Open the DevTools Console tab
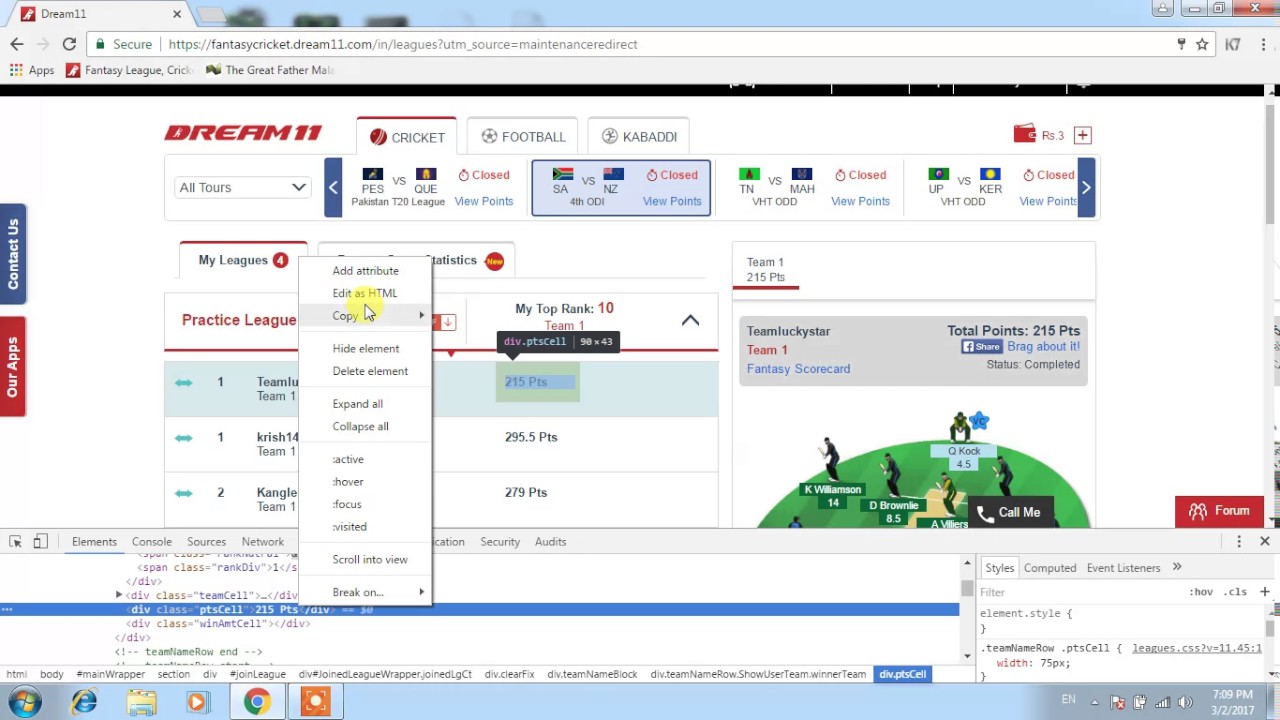This screenshot has height=720, width=1280. tap(152, 541)
